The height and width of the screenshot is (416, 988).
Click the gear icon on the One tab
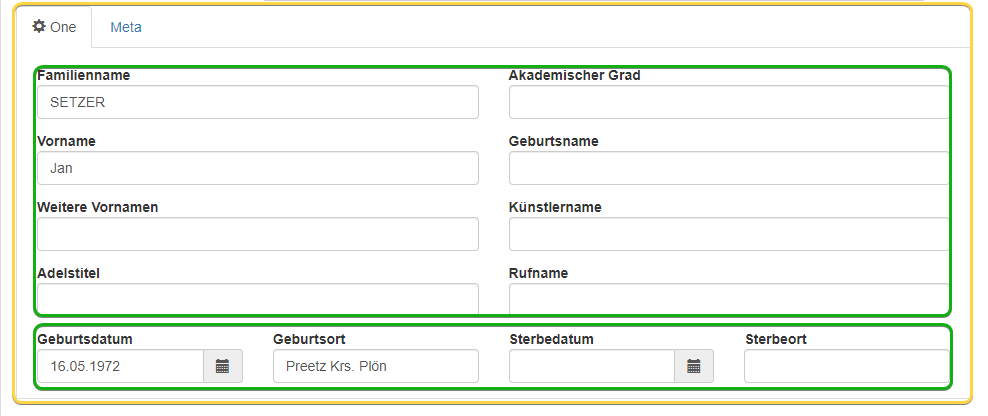click(39, 26)
